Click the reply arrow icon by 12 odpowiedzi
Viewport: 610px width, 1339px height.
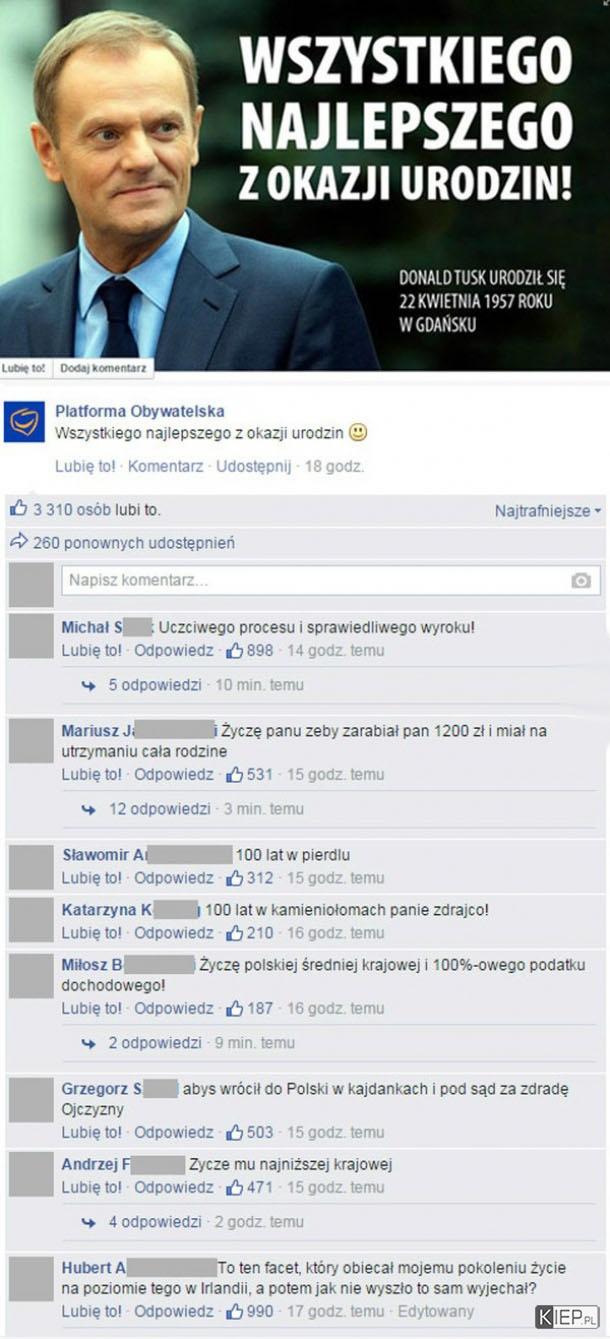coord(89,809)
